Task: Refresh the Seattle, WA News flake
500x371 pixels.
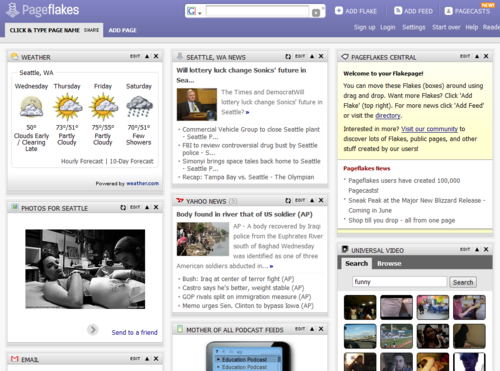Action: point(288,57)
